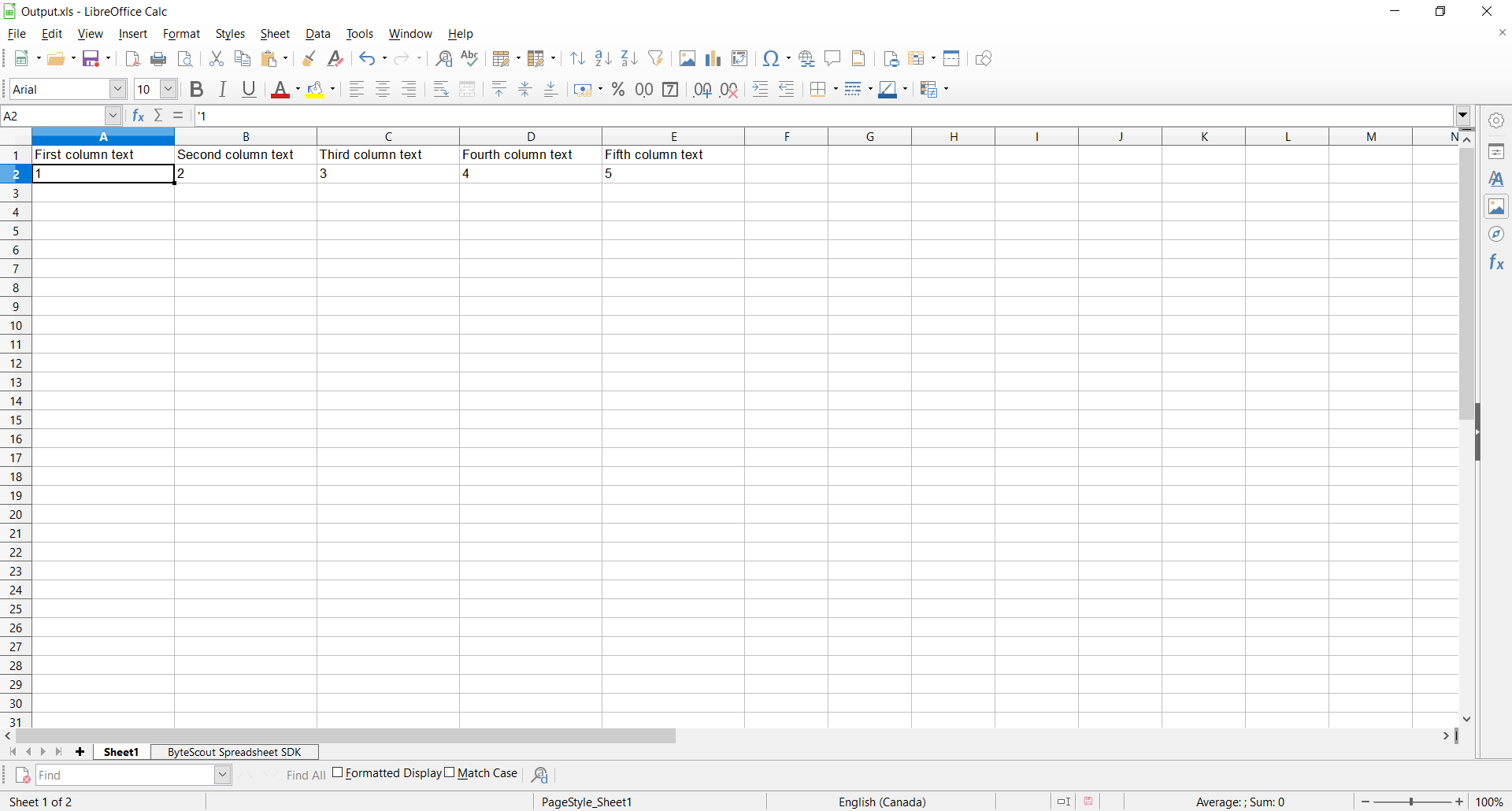Click the Find input field

tap(126, 775)
